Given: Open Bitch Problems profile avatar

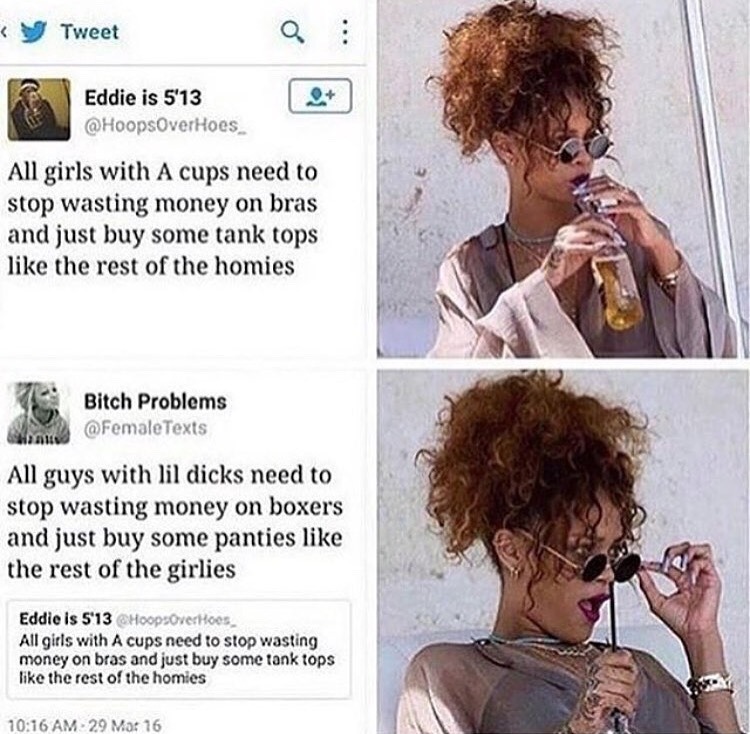Looking at the screenshot, I should pyautogui.click(x=39, y=412).
